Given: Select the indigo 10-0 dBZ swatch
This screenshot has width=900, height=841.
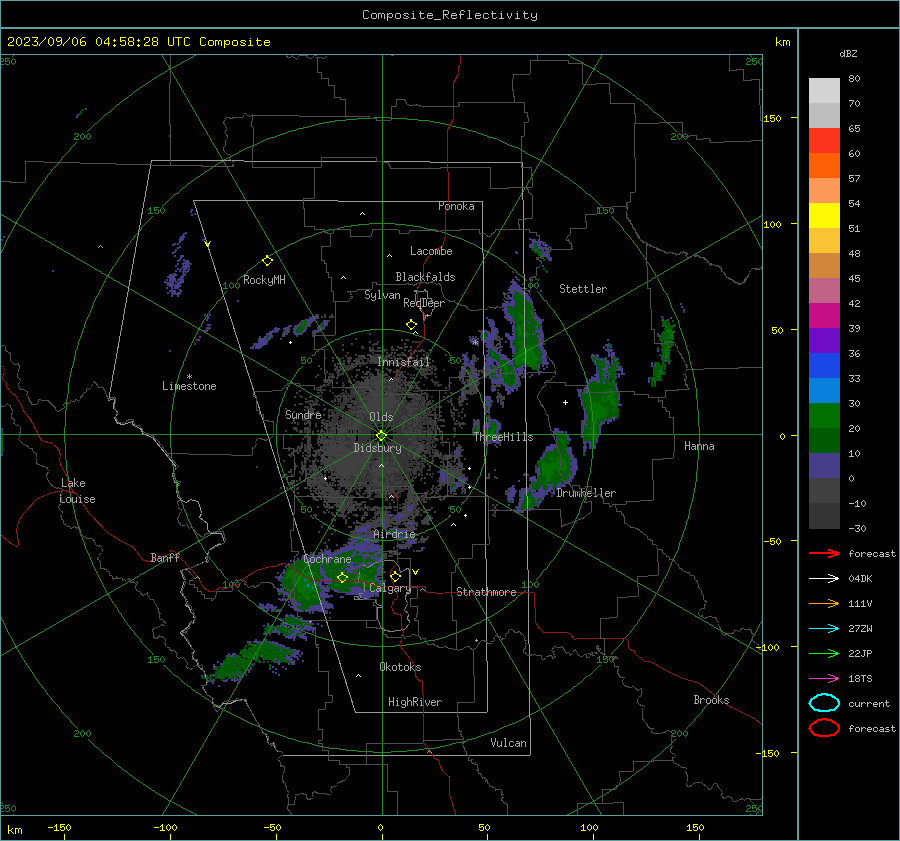Looking at the screenshot, I should [824, 466].
